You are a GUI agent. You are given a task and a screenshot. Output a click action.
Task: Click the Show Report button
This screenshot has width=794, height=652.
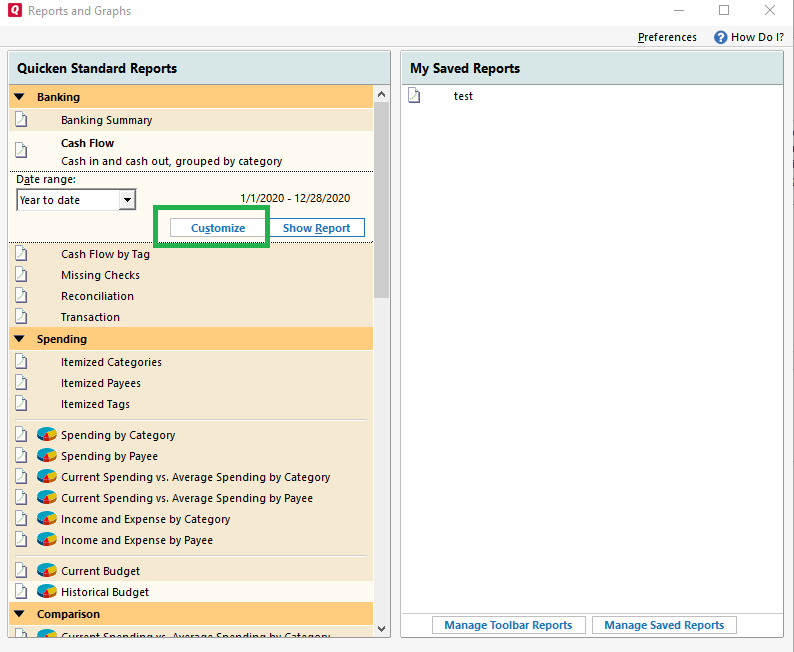tap(316, 228)
